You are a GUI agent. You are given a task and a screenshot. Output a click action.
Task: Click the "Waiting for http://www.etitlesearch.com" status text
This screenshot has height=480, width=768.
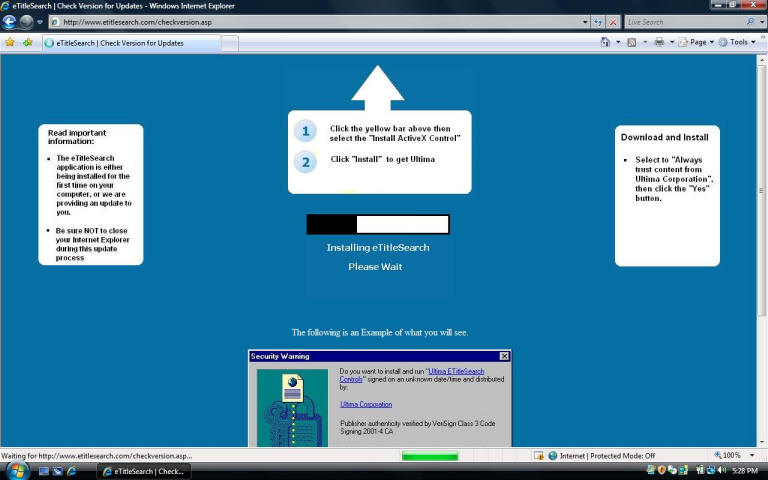96,456
